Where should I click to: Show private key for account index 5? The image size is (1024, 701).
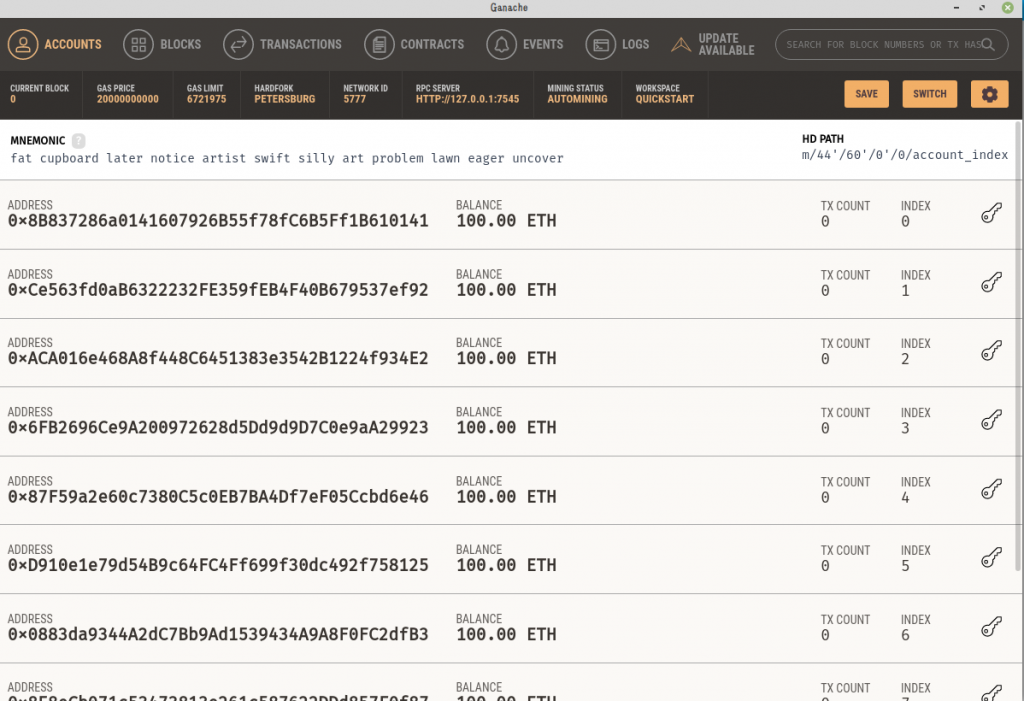pos(991,558)
